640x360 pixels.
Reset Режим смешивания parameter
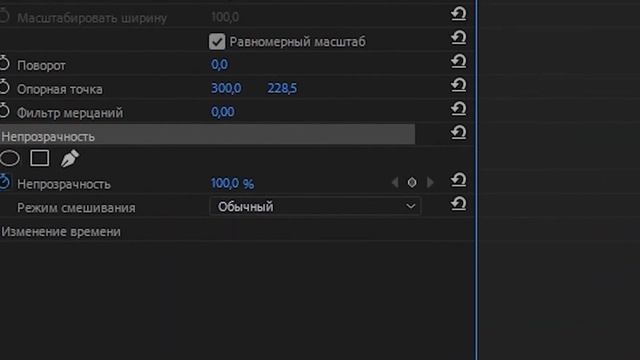(x=458, y=204)
